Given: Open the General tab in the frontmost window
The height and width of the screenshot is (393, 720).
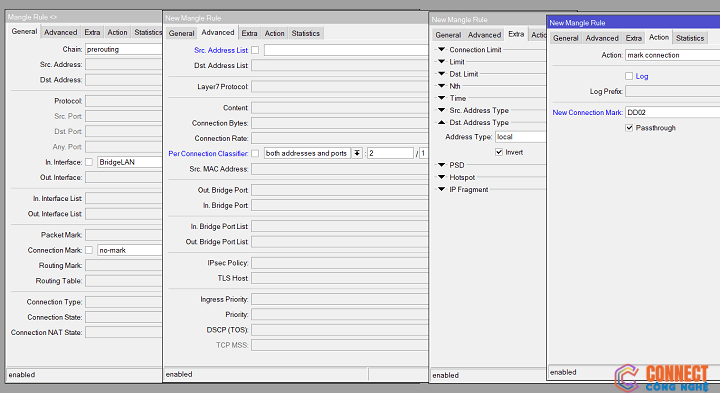Looking at the screenshot, I should pyautogui.click(x=565, y=38).
